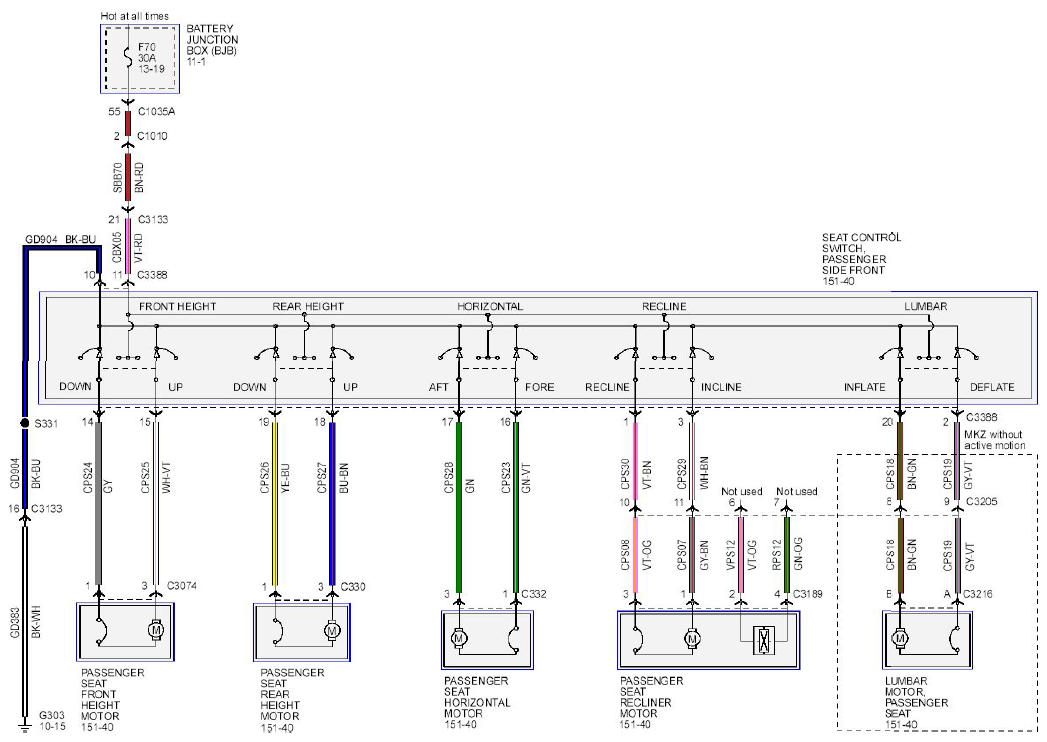Click the BK-WH wire color label
Screen dimensions: 1047x742
coord(36,622)
